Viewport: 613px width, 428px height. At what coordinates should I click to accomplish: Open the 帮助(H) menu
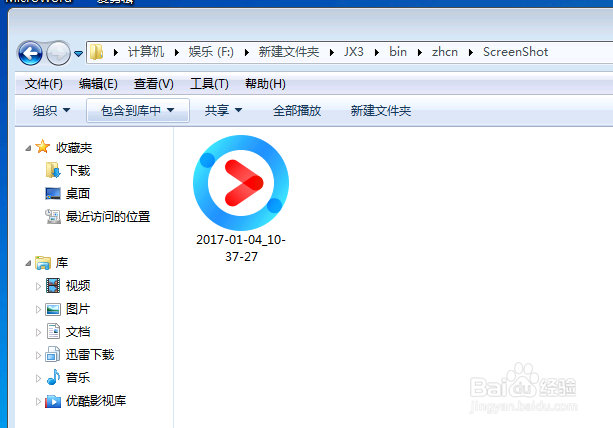(265, 84)
